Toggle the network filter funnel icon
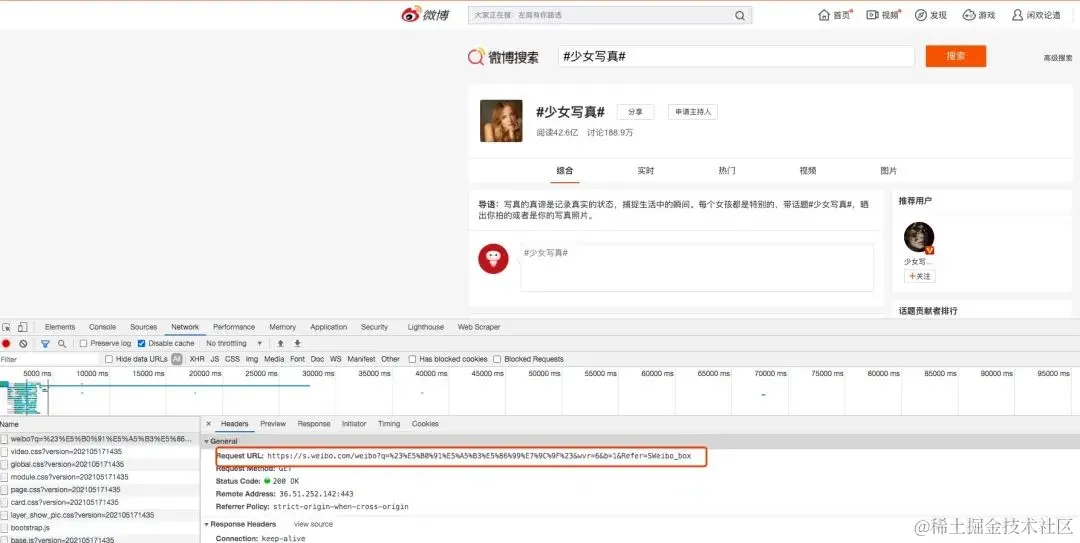Viewport: 1080px width, 543px height. (x=45, y=343)
